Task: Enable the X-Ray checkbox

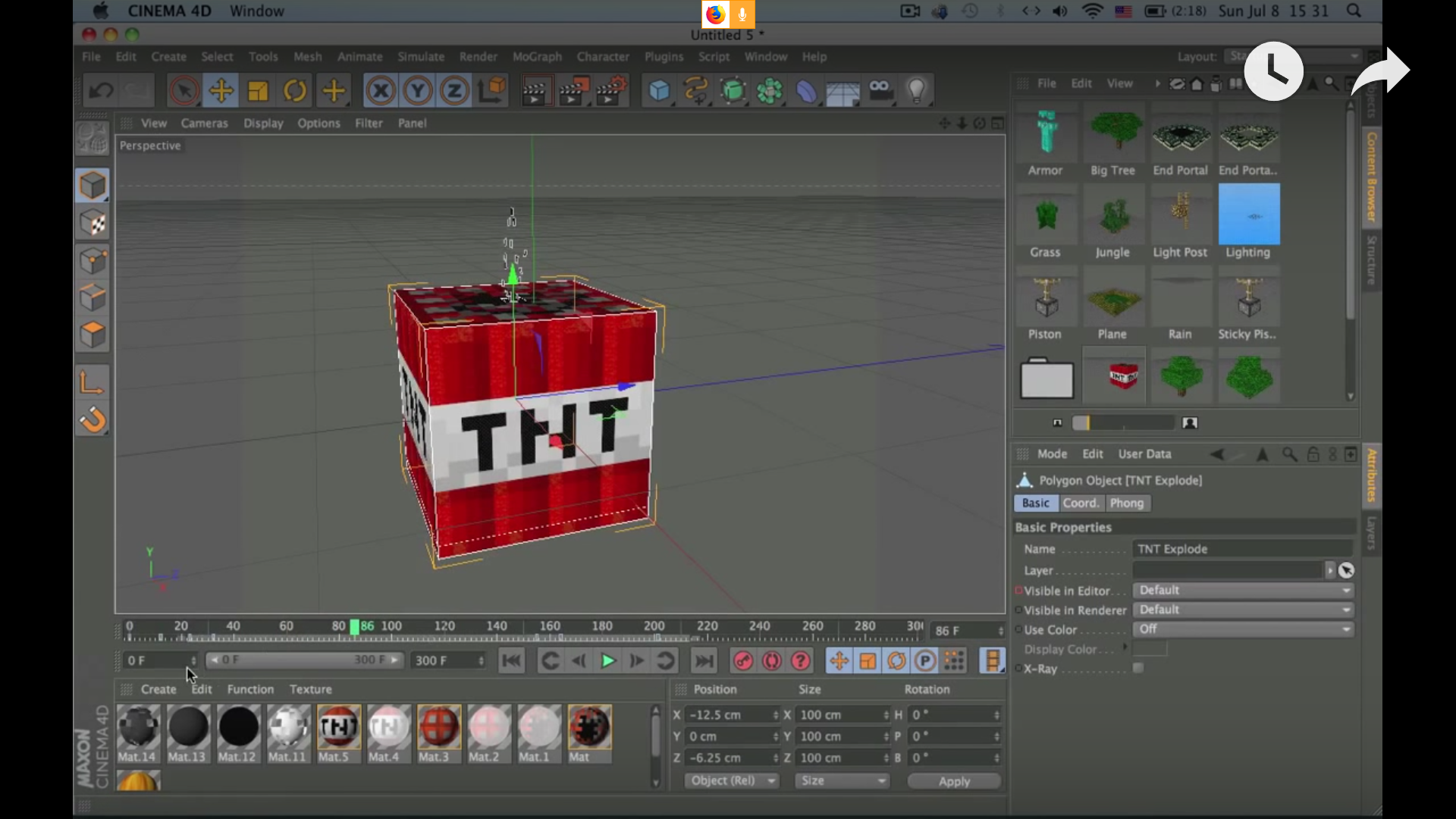Action: click(1138, 668)
